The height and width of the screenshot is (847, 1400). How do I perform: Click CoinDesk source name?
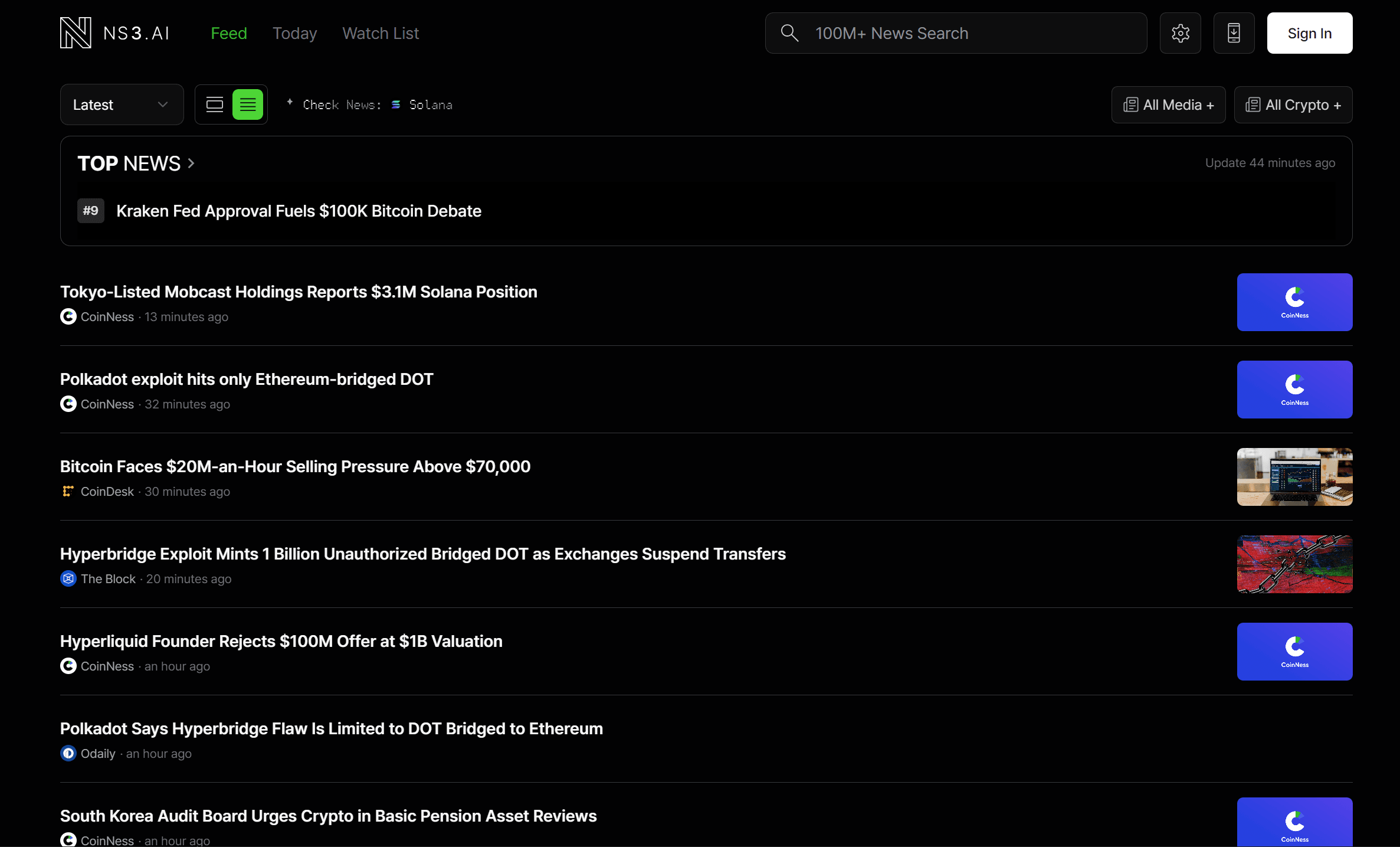pos(107,492)
